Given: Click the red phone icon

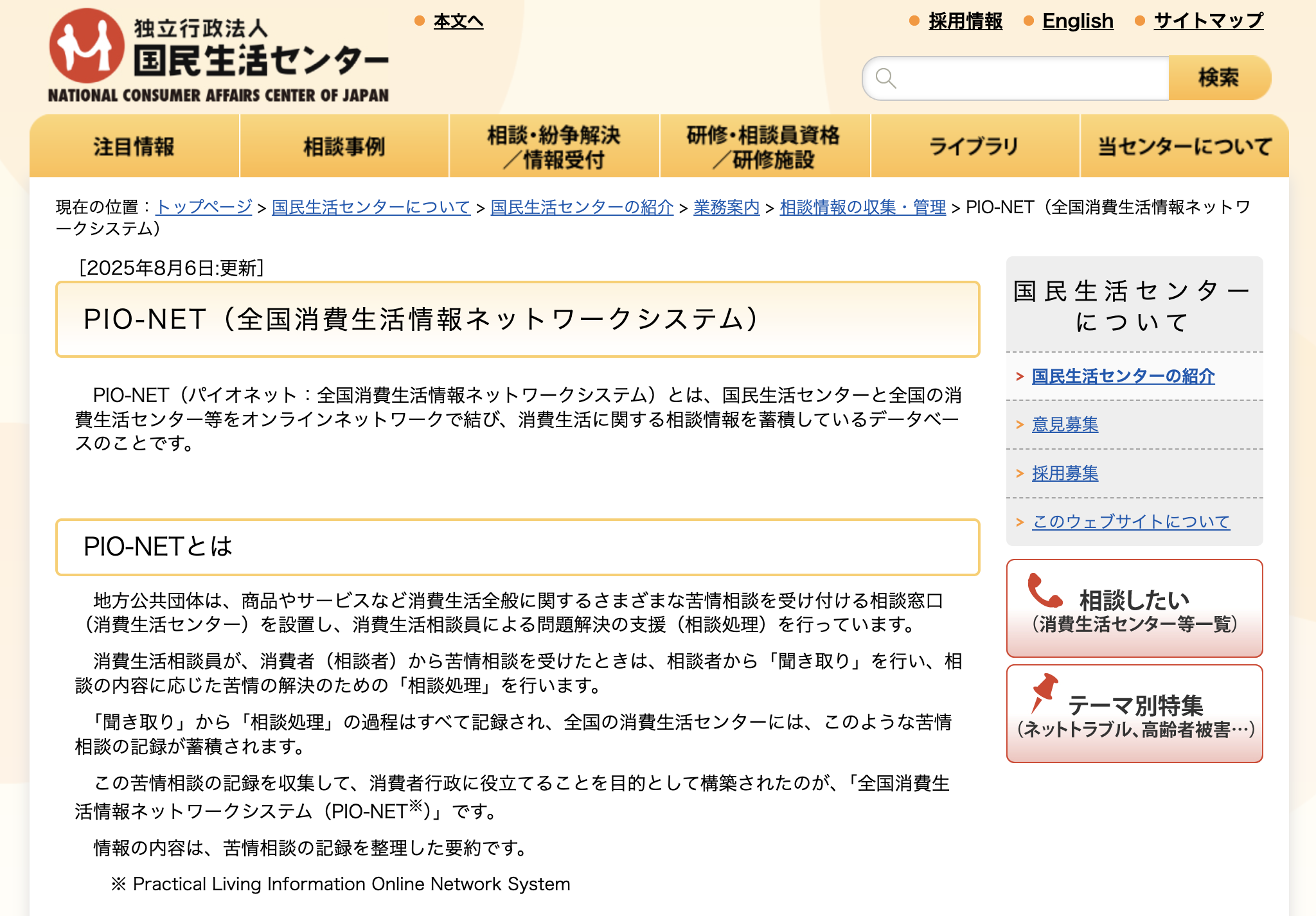Looking at the screenshot, I should coord(1045,590).
